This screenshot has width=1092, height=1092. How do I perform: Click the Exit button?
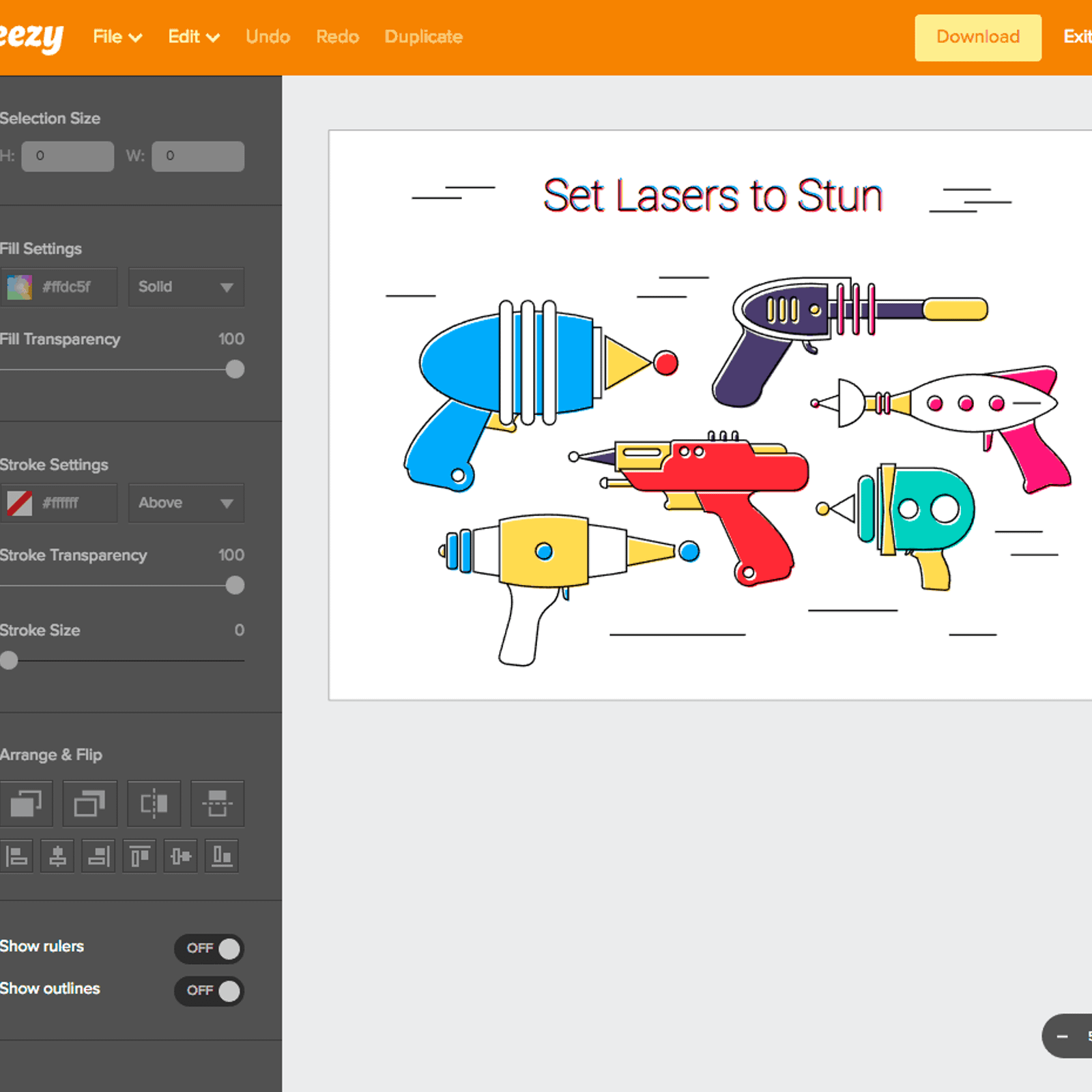(1077, 37)
